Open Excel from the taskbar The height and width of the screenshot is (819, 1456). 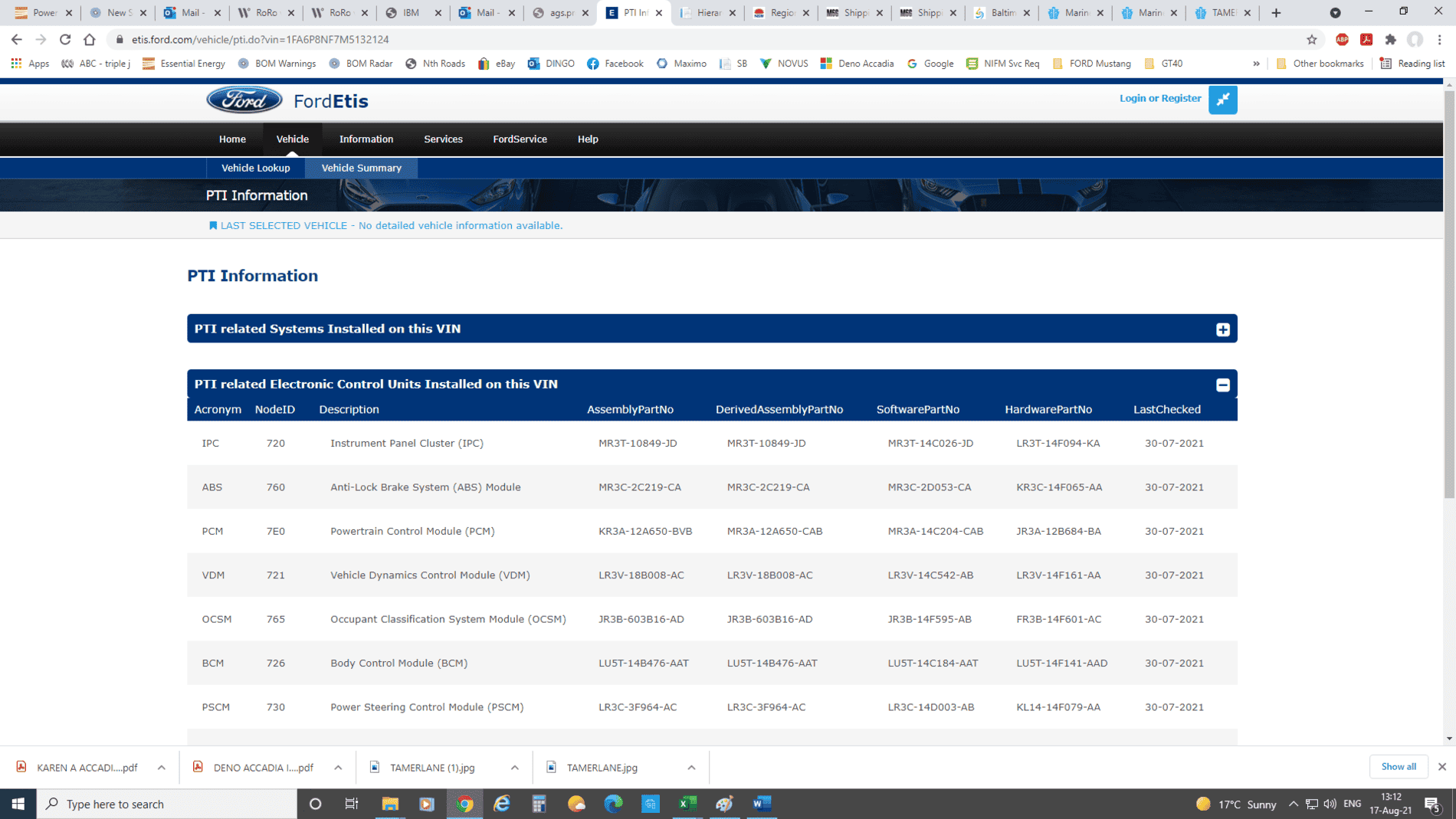point(687,804)
